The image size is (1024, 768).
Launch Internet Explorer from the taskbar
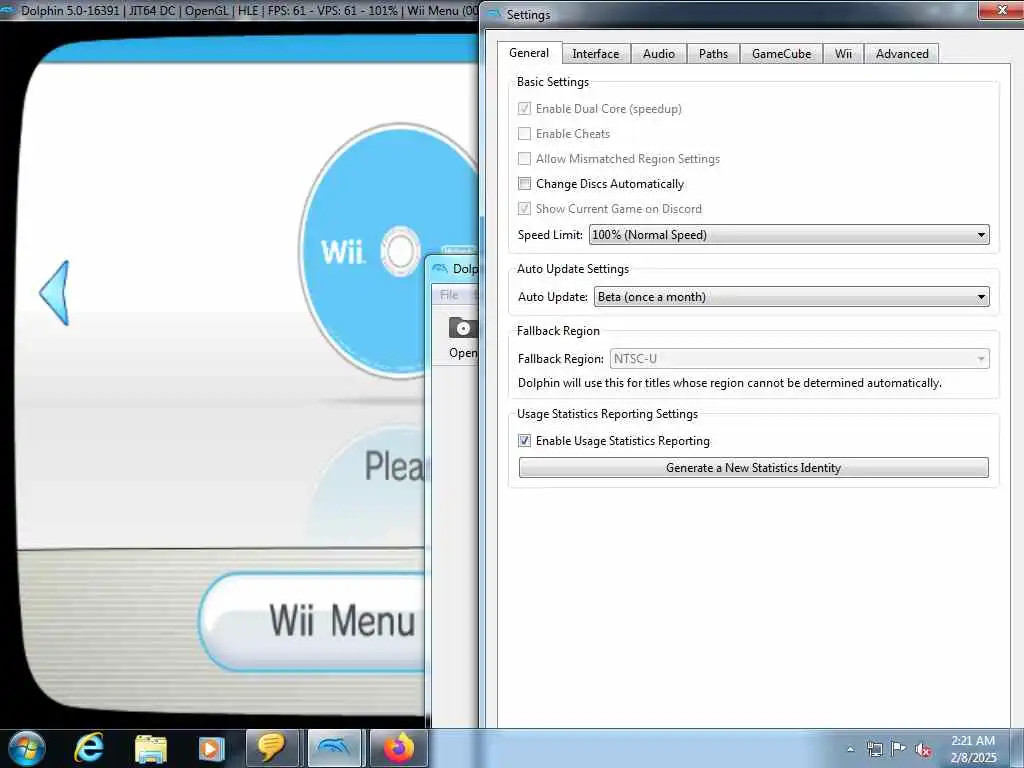88,748
